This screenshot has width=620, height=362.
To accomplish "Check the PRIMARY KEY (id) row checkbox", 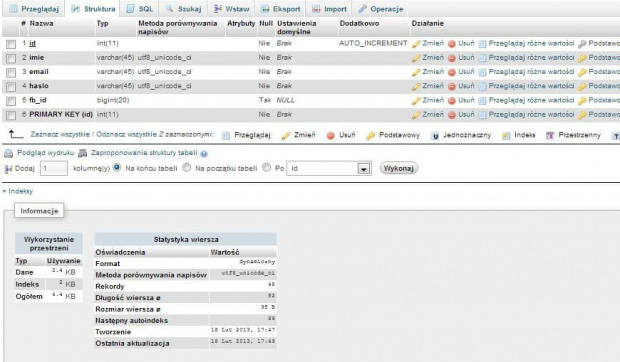I will click(x=11, y=115).
